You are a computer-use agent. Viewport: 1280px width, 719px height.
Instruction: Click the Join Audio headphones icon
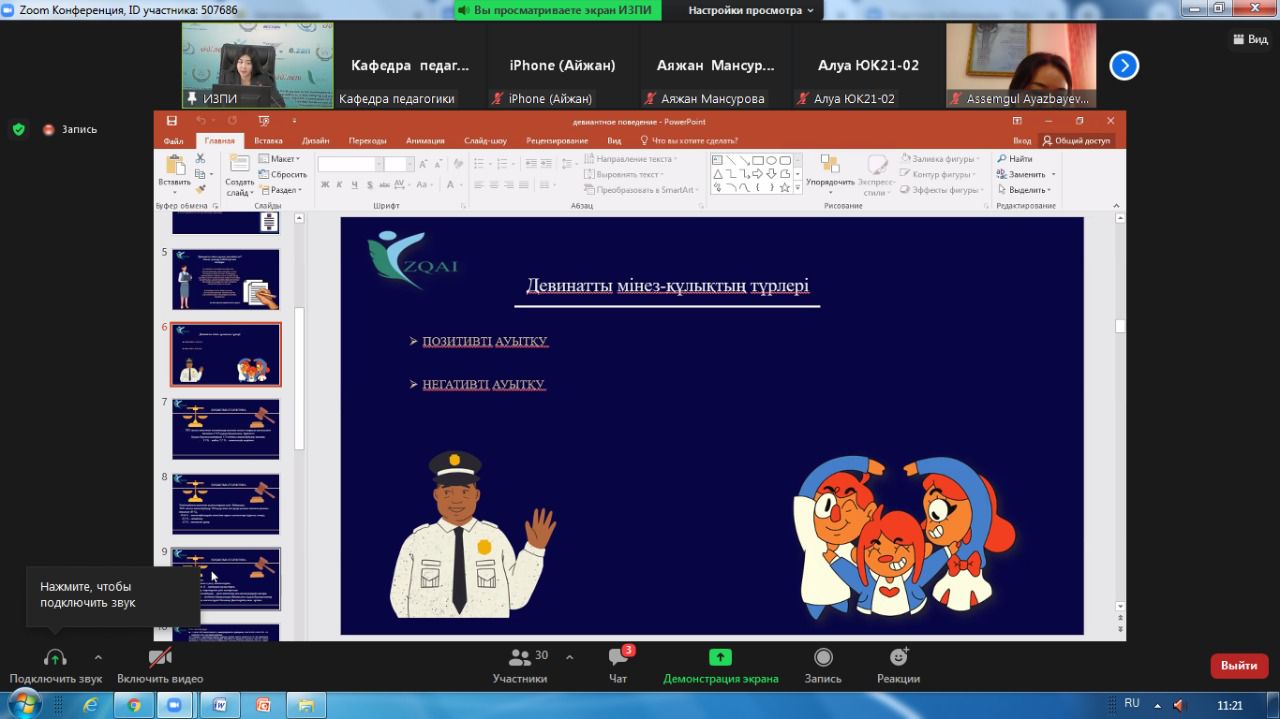(x=55, y=657)
